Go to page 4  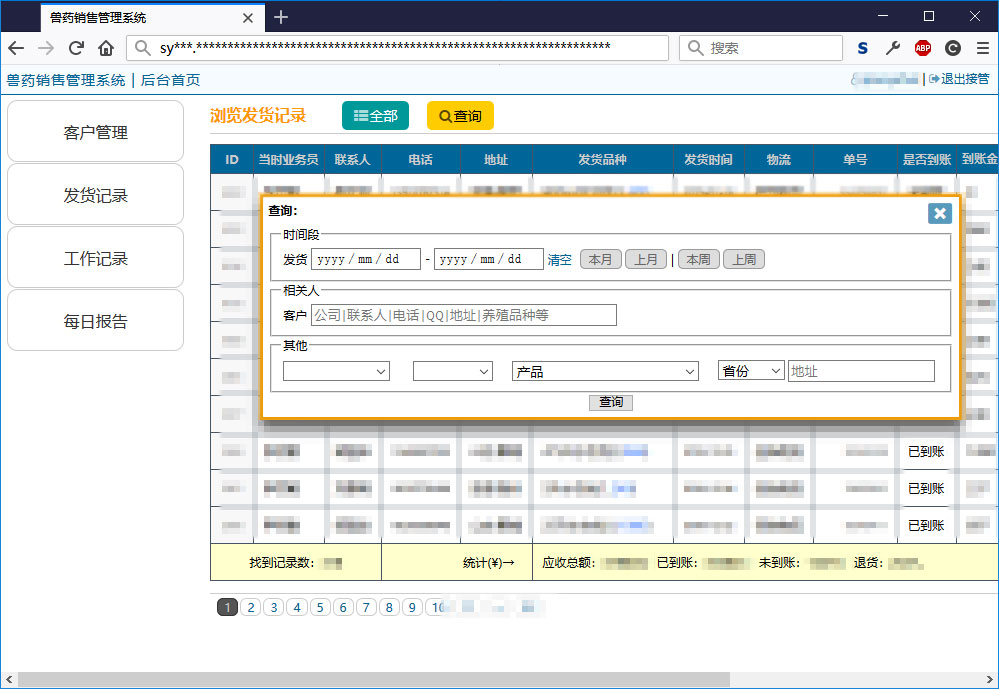(297, 607)
